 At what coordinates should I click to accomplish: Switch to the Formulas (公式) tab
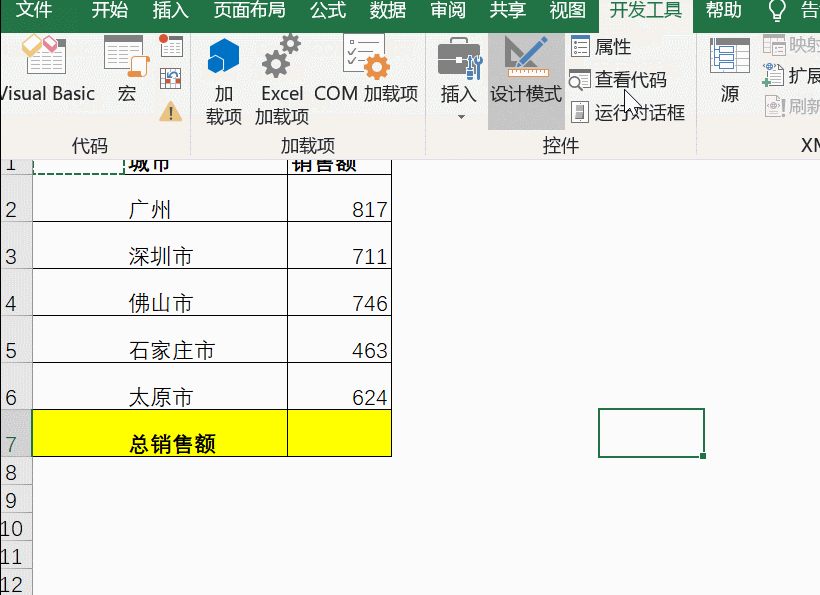coord(328,10)
